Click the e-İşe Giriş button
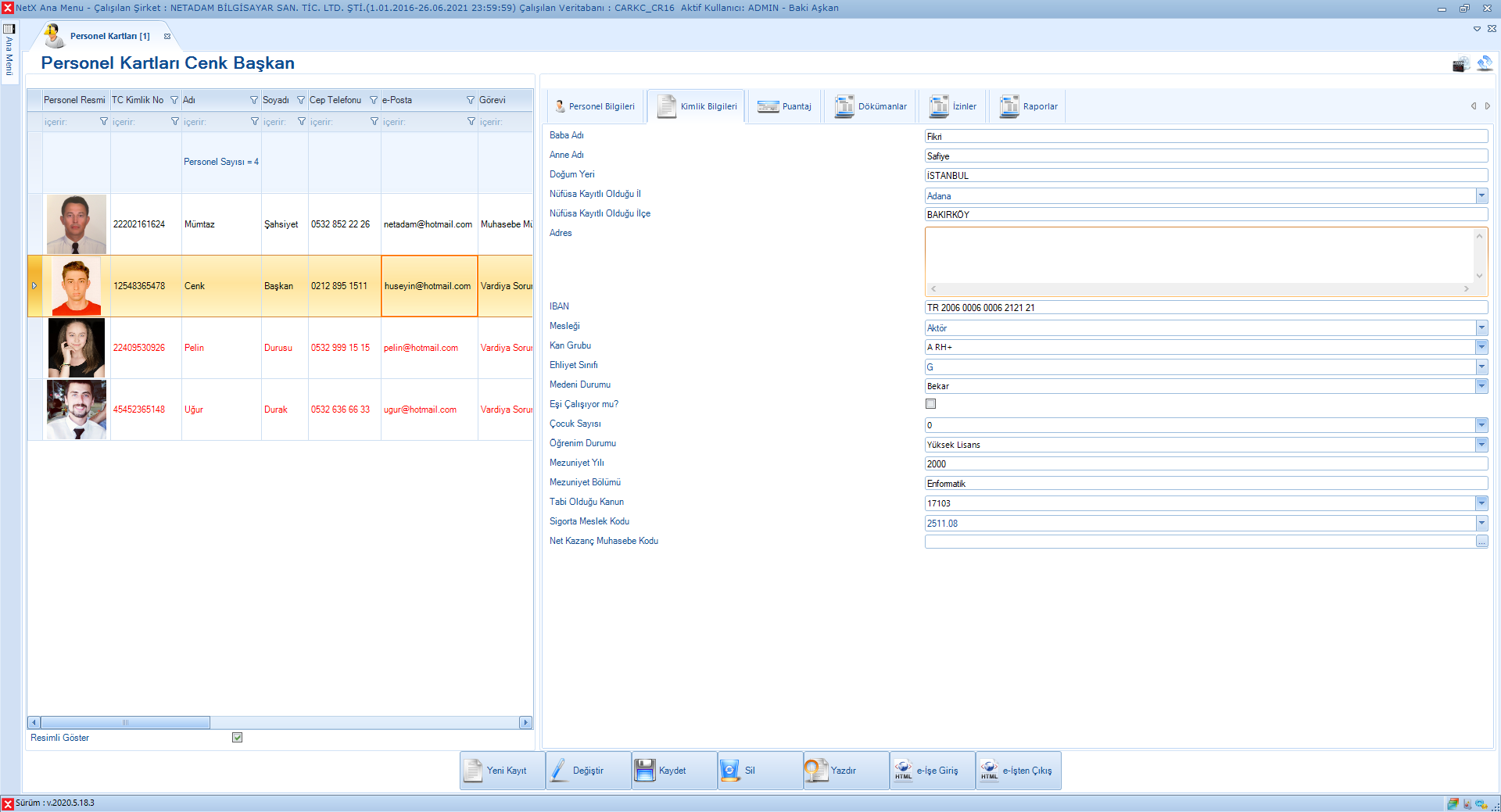Image resolution: width=1501 pixels, height=812 pixels. tap(933, 771)
